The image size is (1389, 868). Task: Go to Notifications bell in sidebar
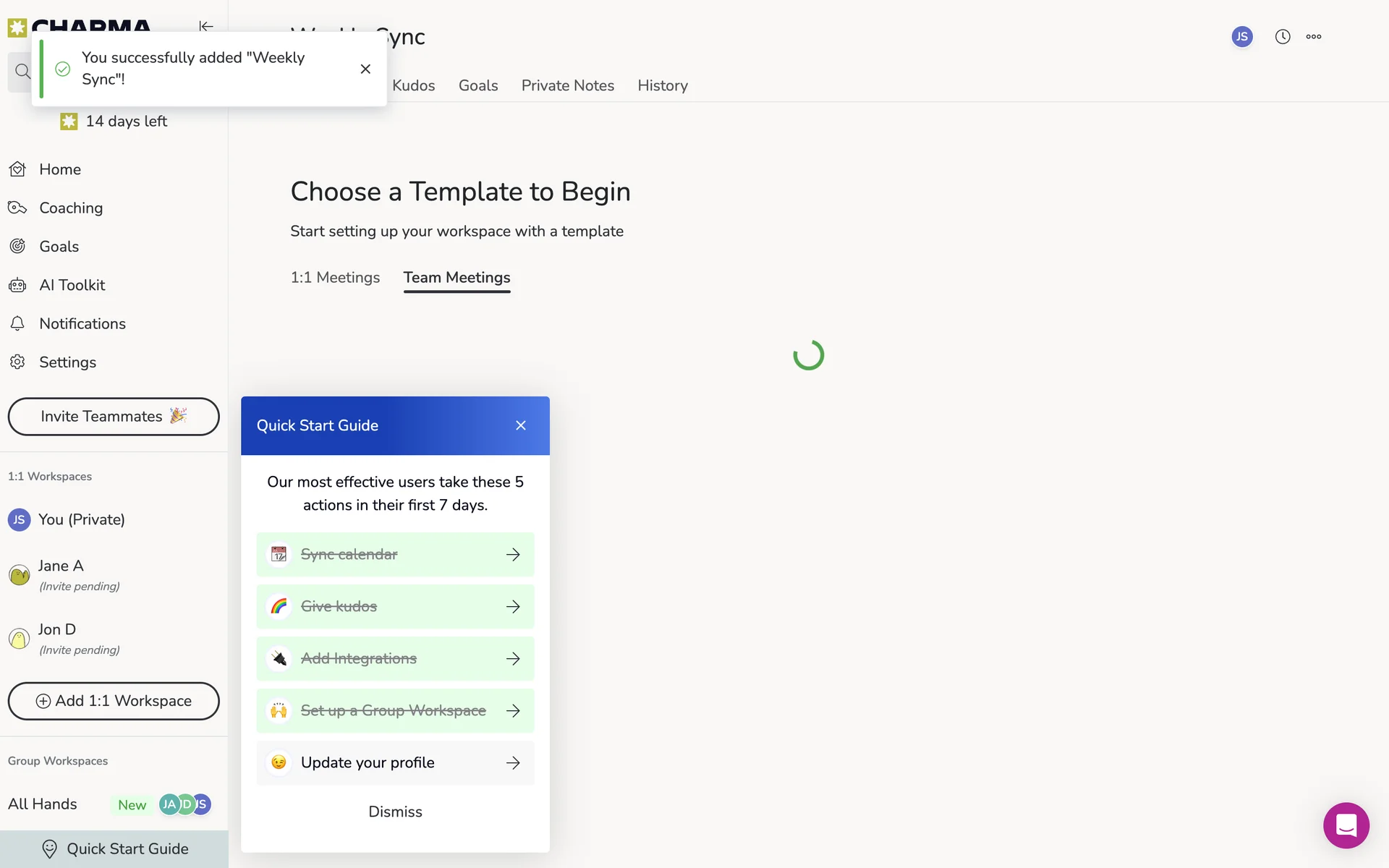pyautogui.click(x=17, y=323)
